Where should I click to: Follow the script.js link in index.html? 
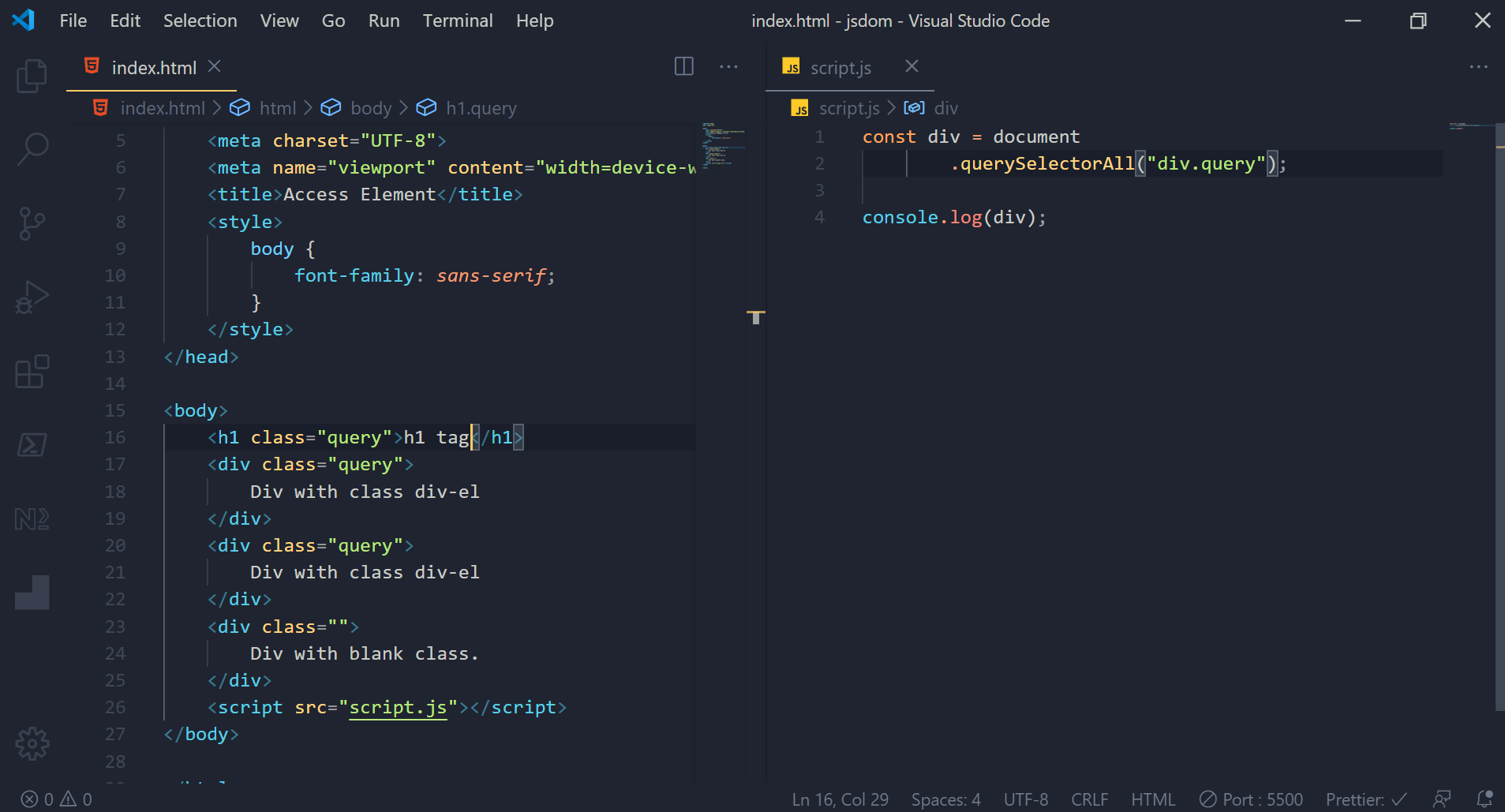click(399, 707)
